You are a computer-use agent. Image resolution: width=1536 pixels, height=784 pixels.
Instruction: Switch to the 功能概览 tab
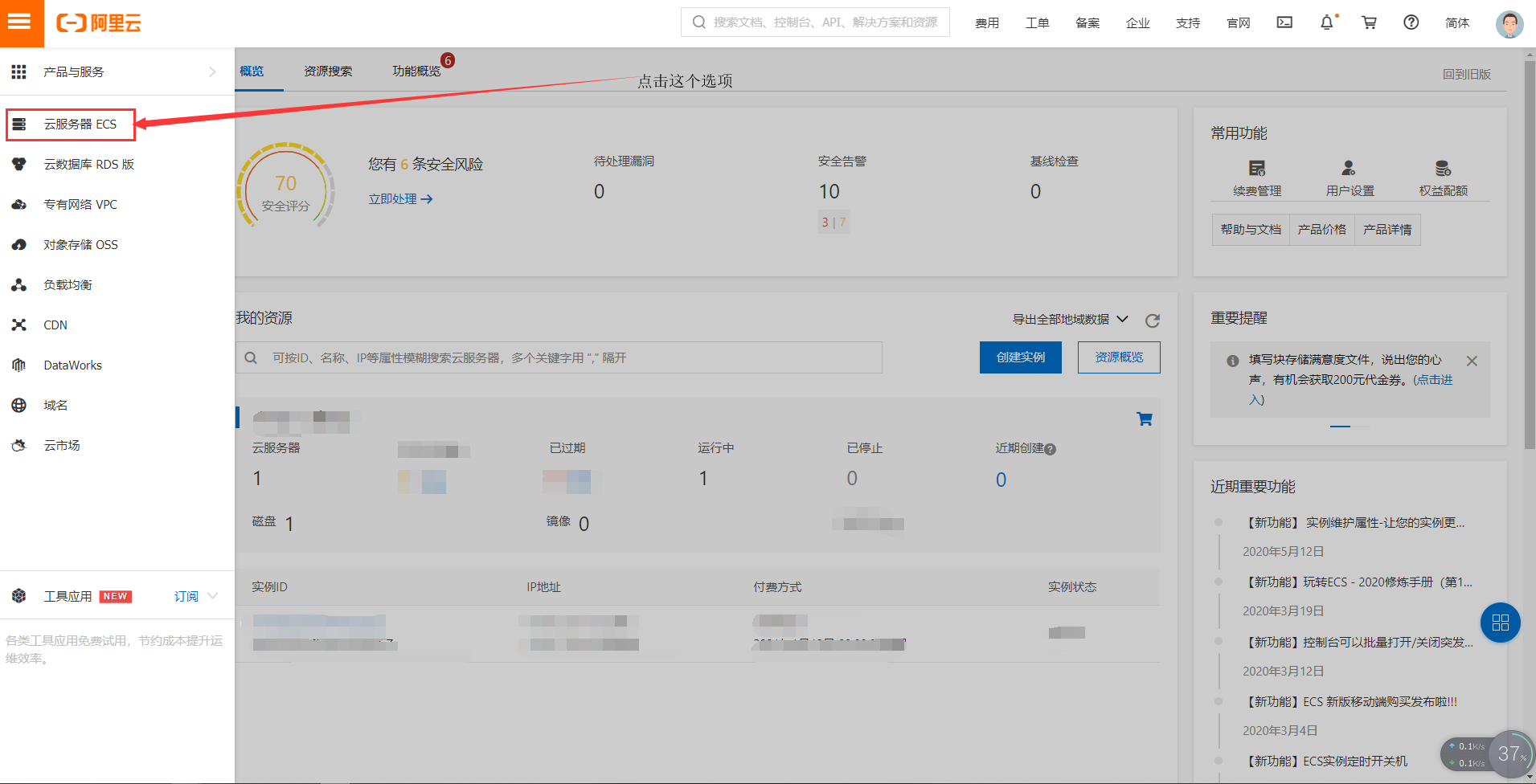click(416, 71)
